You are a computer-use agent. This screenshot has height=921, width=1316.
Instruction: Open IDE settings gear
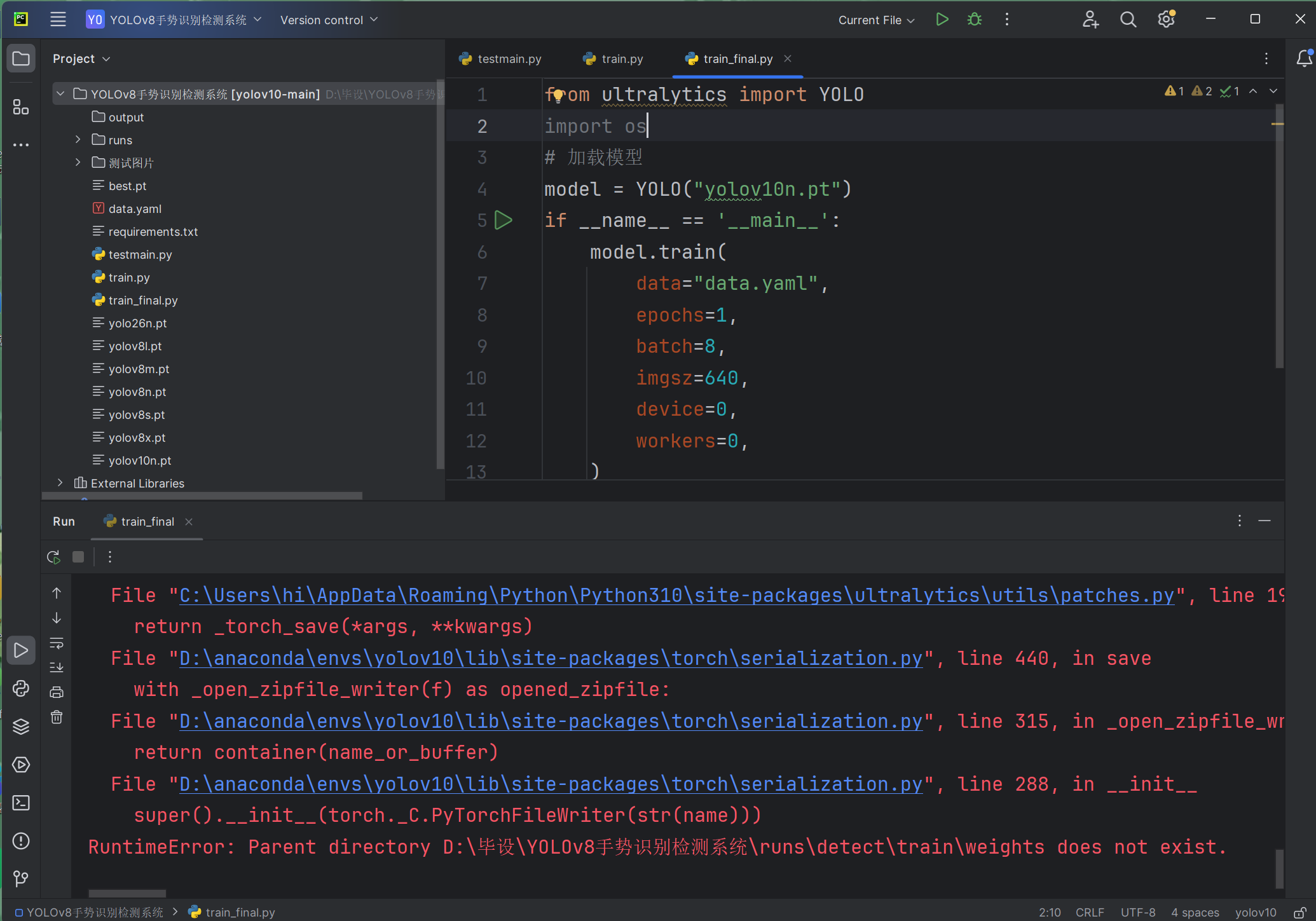click(x=1166, y=20)
